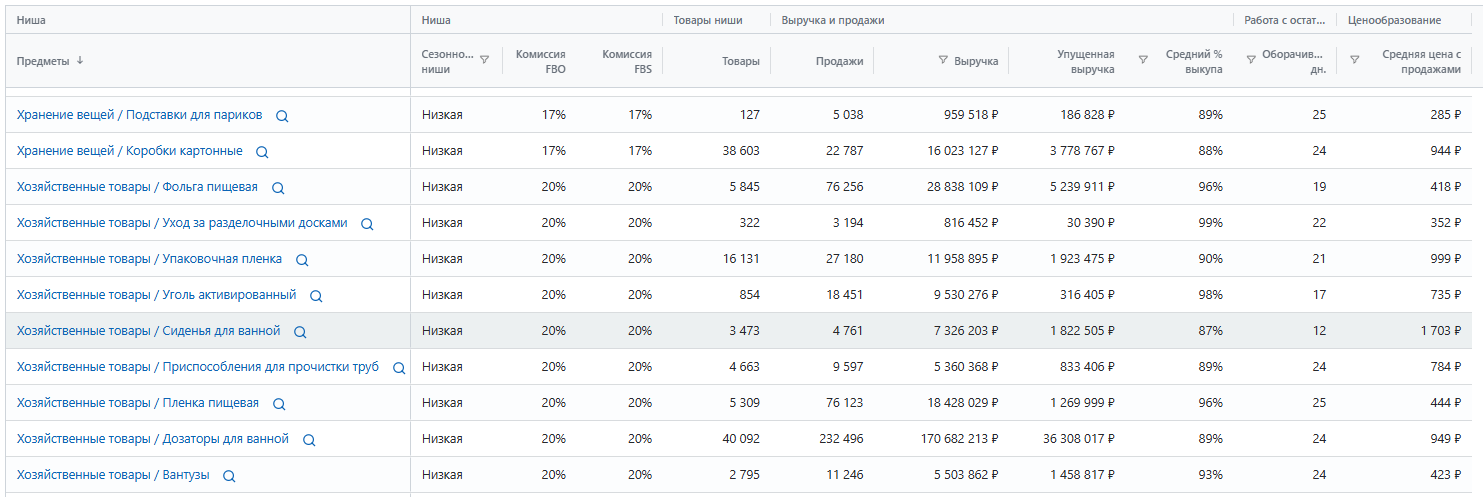Click search icon beside Вантузы
Screen dimensions: 1483x497
pos(229,476)
